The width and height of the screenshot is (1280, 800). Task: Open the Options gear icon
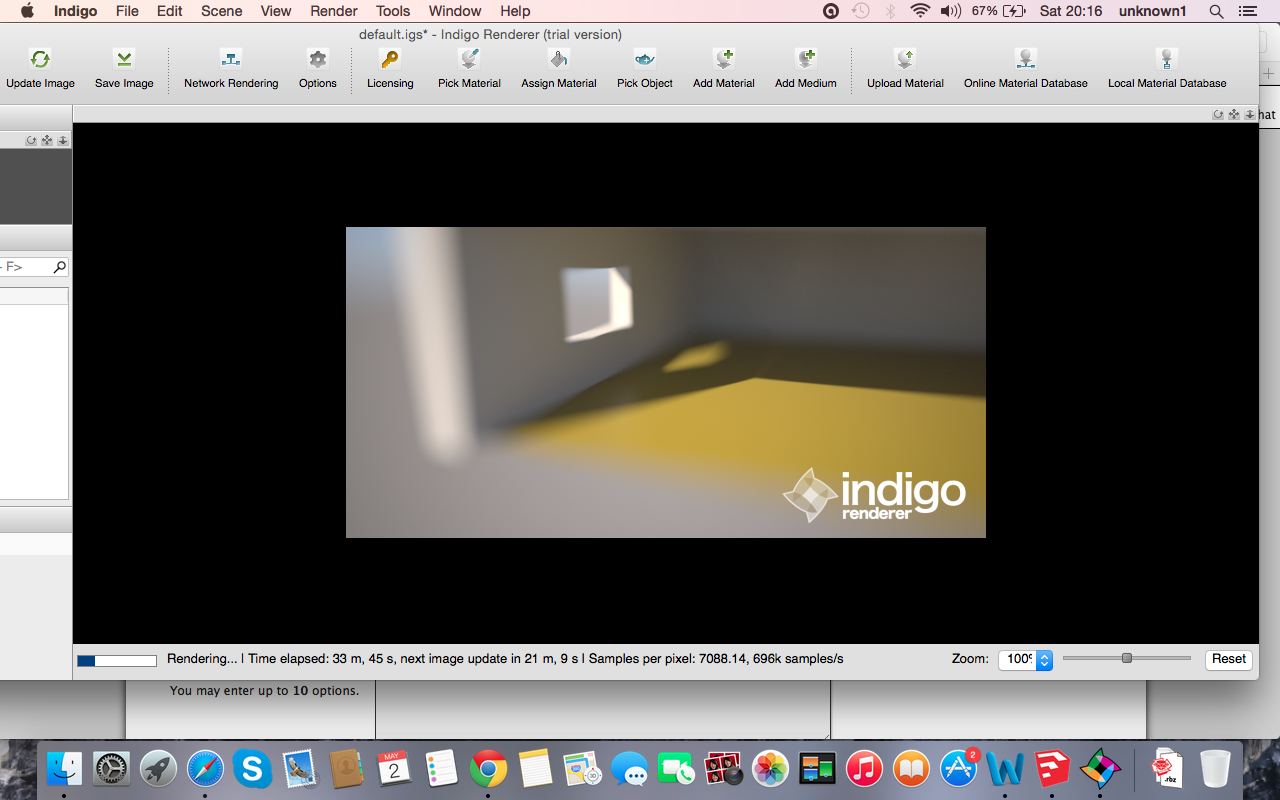point(317,60)
